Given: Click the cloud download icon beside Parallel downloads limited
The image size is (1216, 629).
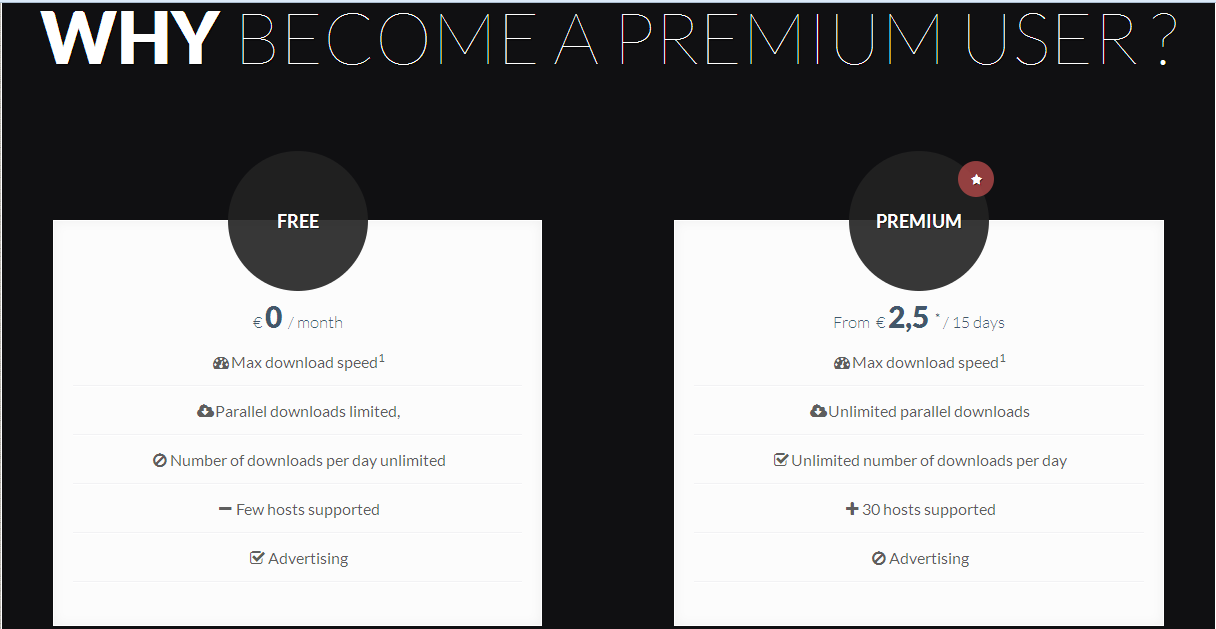Looking at the screenshot, I should tap(205, 411).
